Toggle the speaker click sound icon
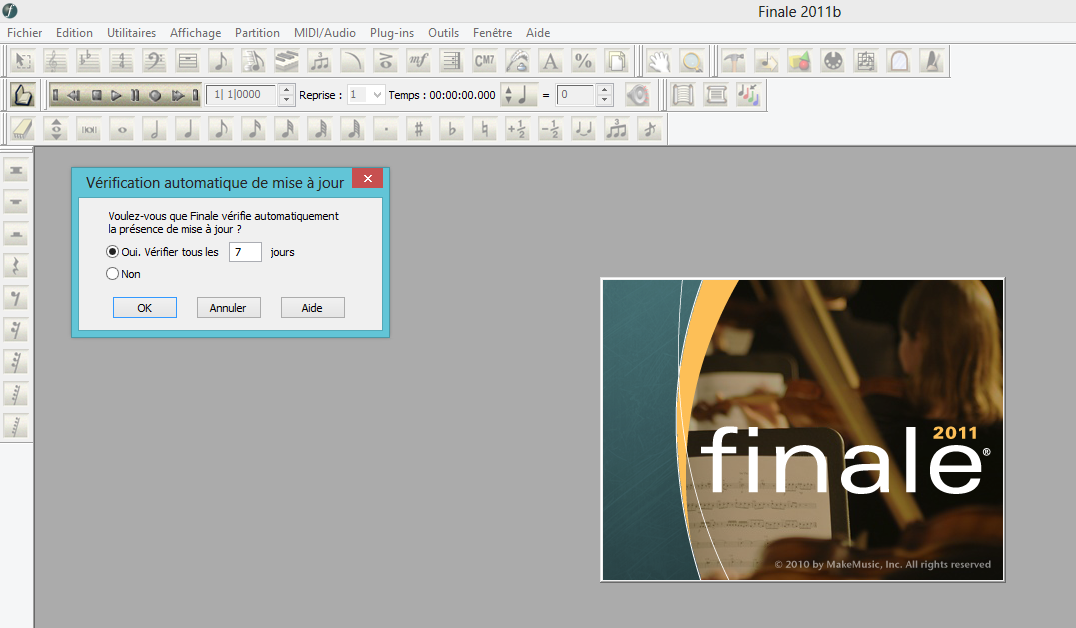Image resolution: width=1076 pixels, height=628 pixels. [x=638, y=95]
